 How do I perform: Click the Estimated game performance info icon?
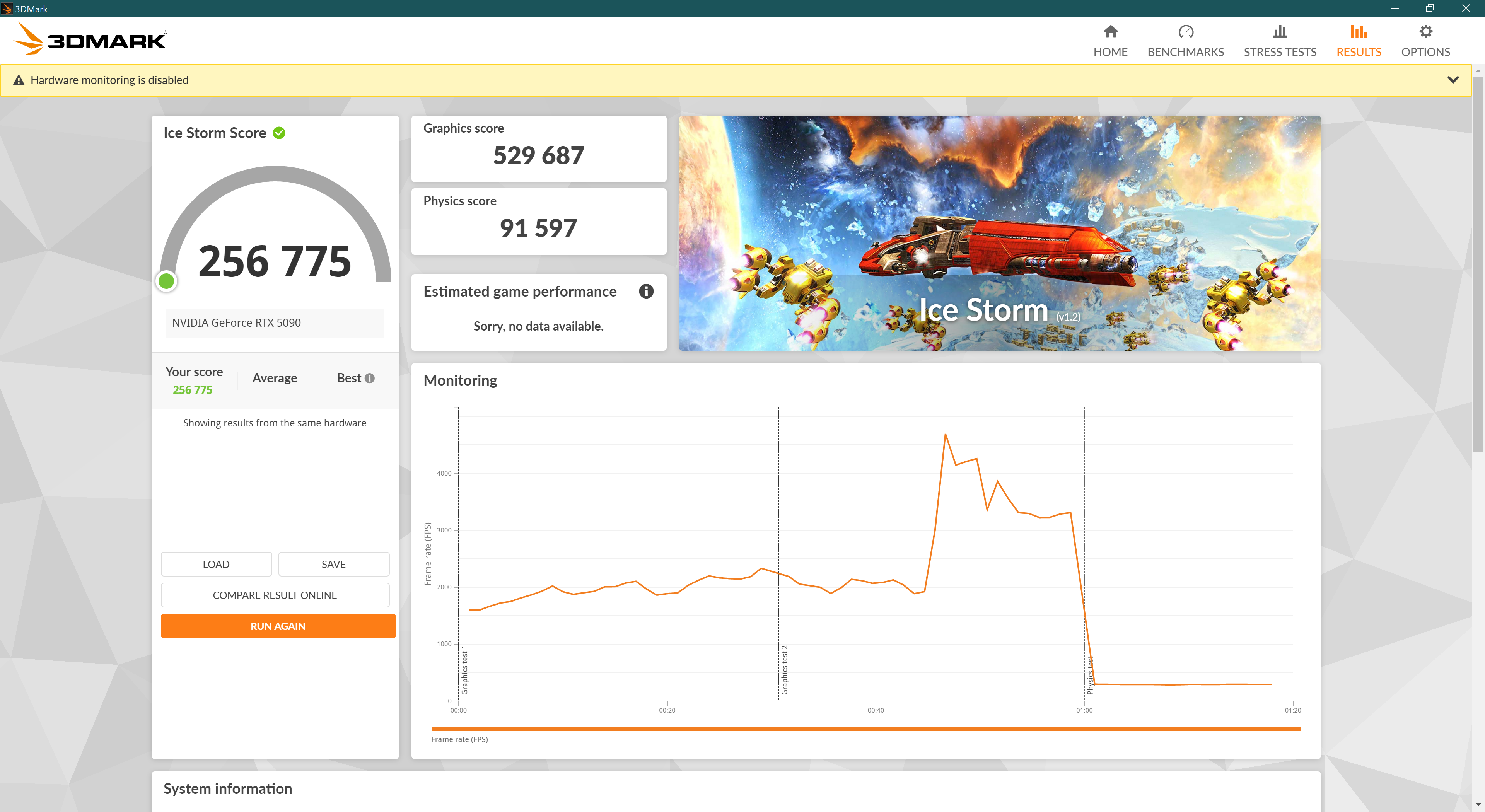pyautogui.click(x=646, y=292)
